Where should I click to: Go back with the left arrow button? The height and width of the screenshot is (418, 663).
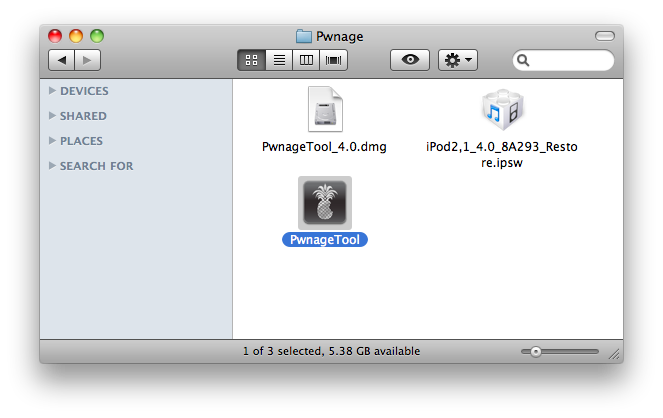click(62, 60)
